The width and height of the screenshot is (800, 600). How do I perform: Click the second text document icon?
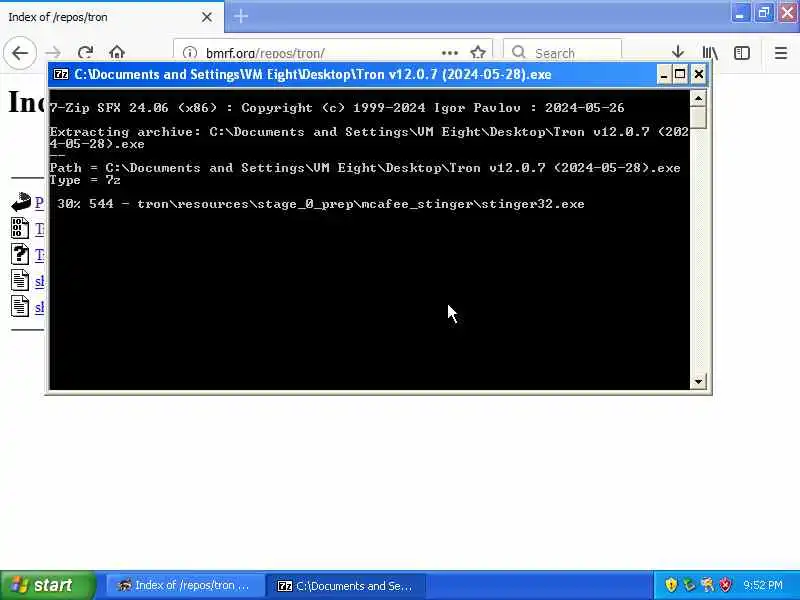pyautogui.click(x=20, y=306)
